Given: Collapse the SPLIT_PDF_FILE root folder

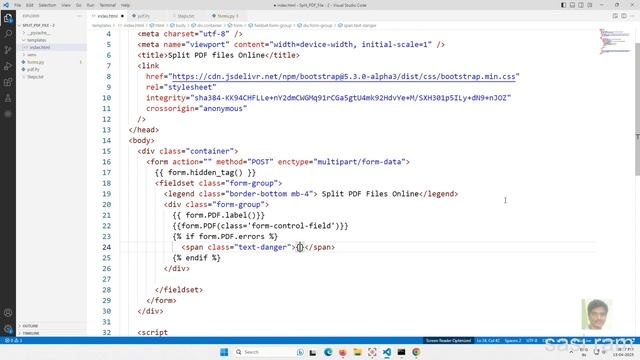Looking at the screenshot, I should [x=38, y=25].
